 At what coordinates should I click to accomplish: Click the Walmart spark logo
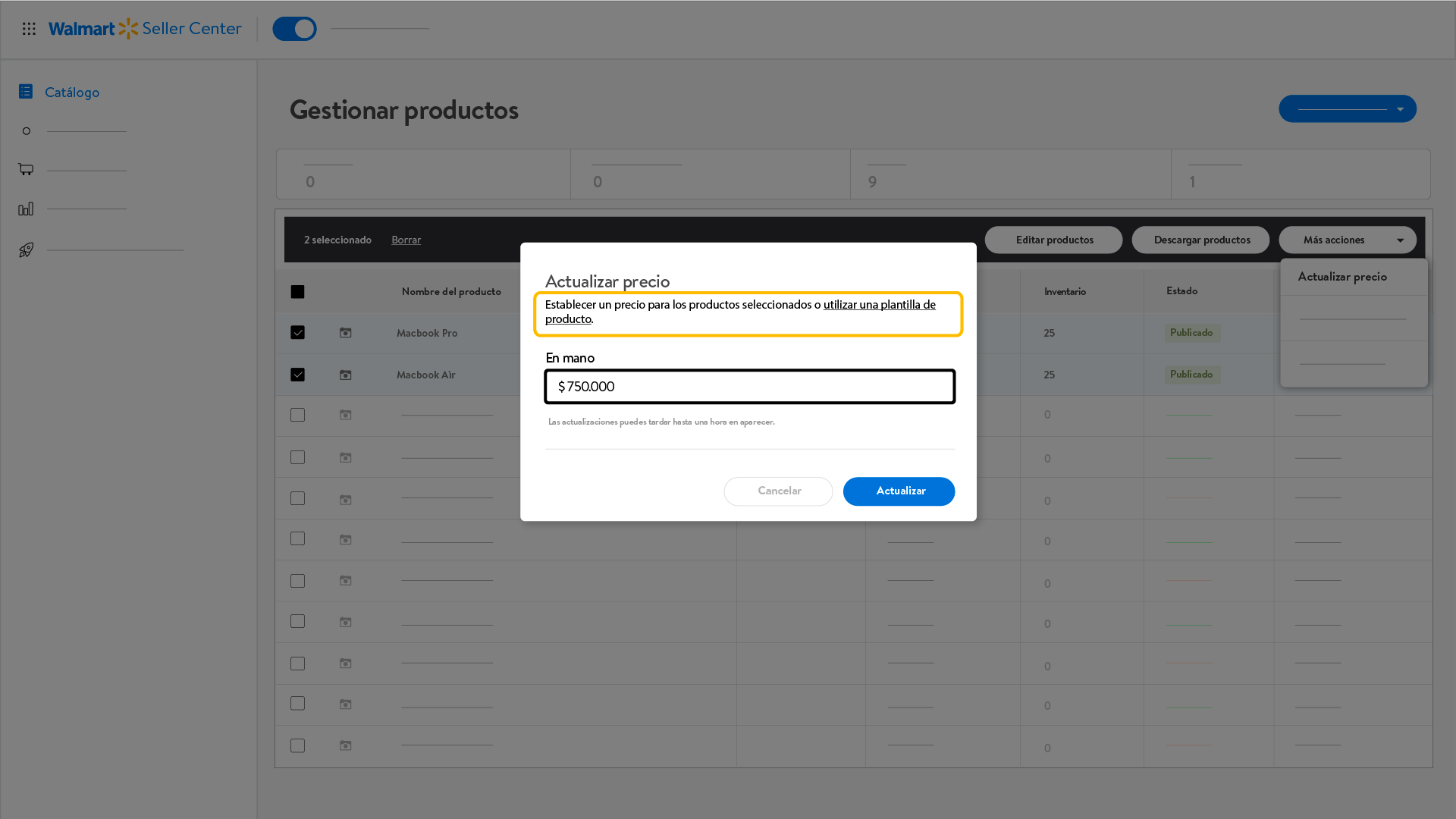128,29
